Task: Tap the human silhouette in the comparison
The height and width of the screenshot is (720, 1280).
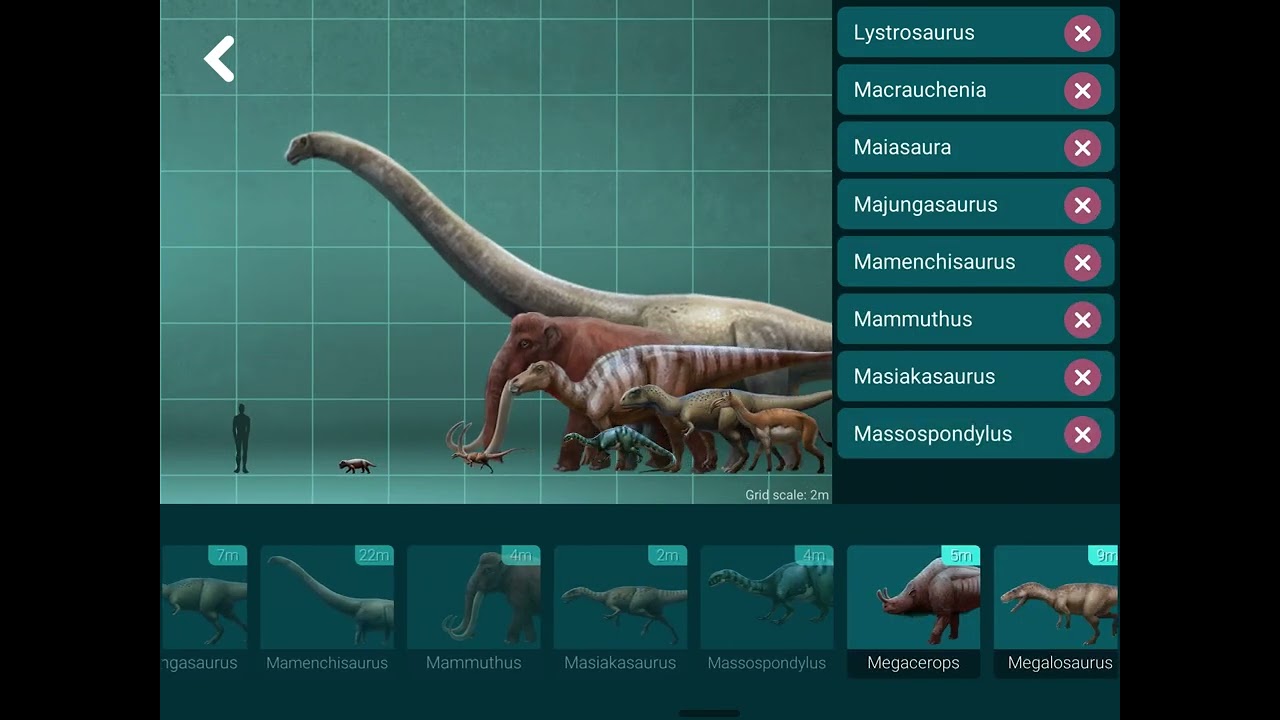Action: click(x=241, y=438)
